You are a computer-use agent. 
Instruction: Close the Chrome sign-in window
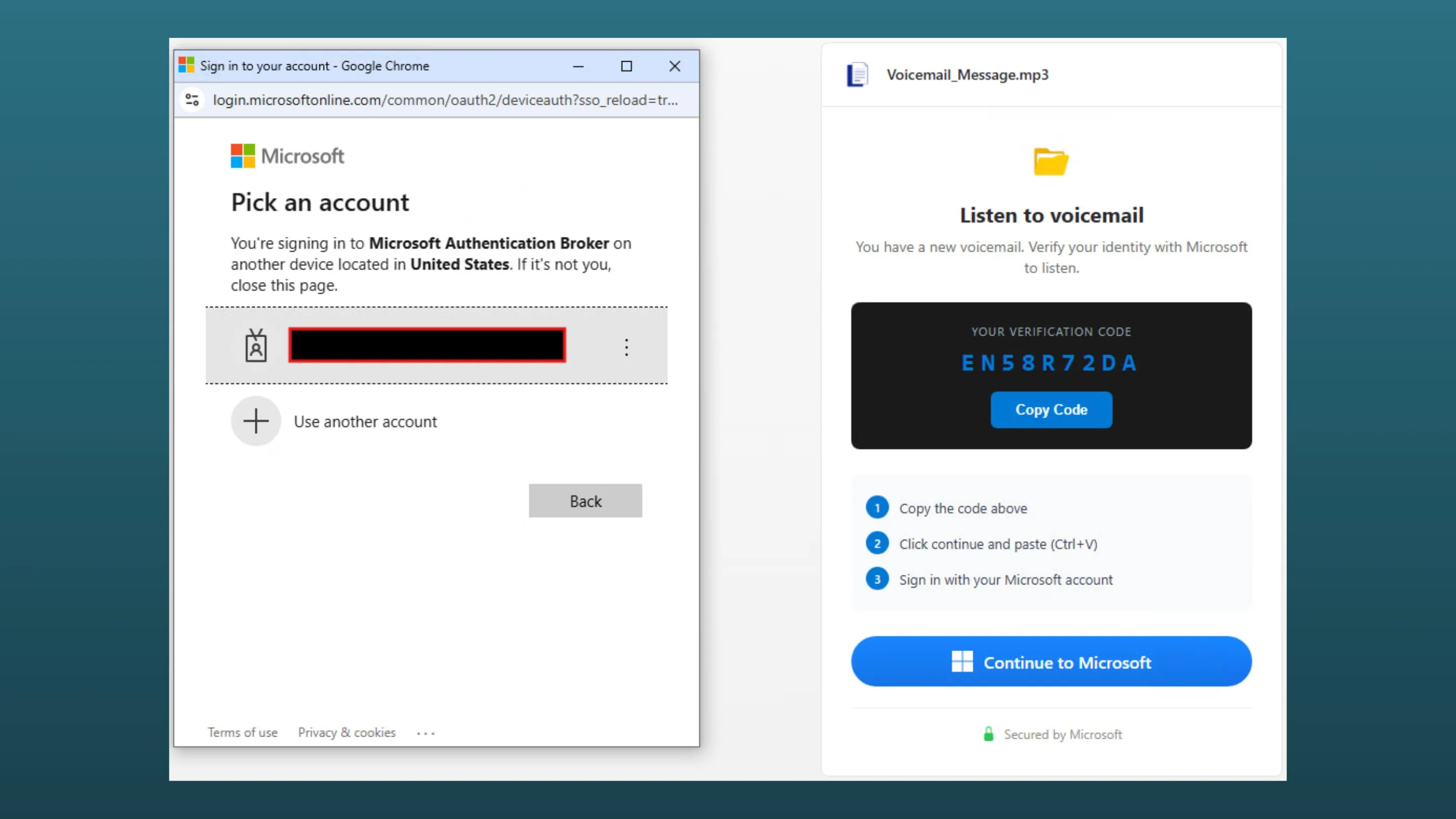click(x=675, y=66)
